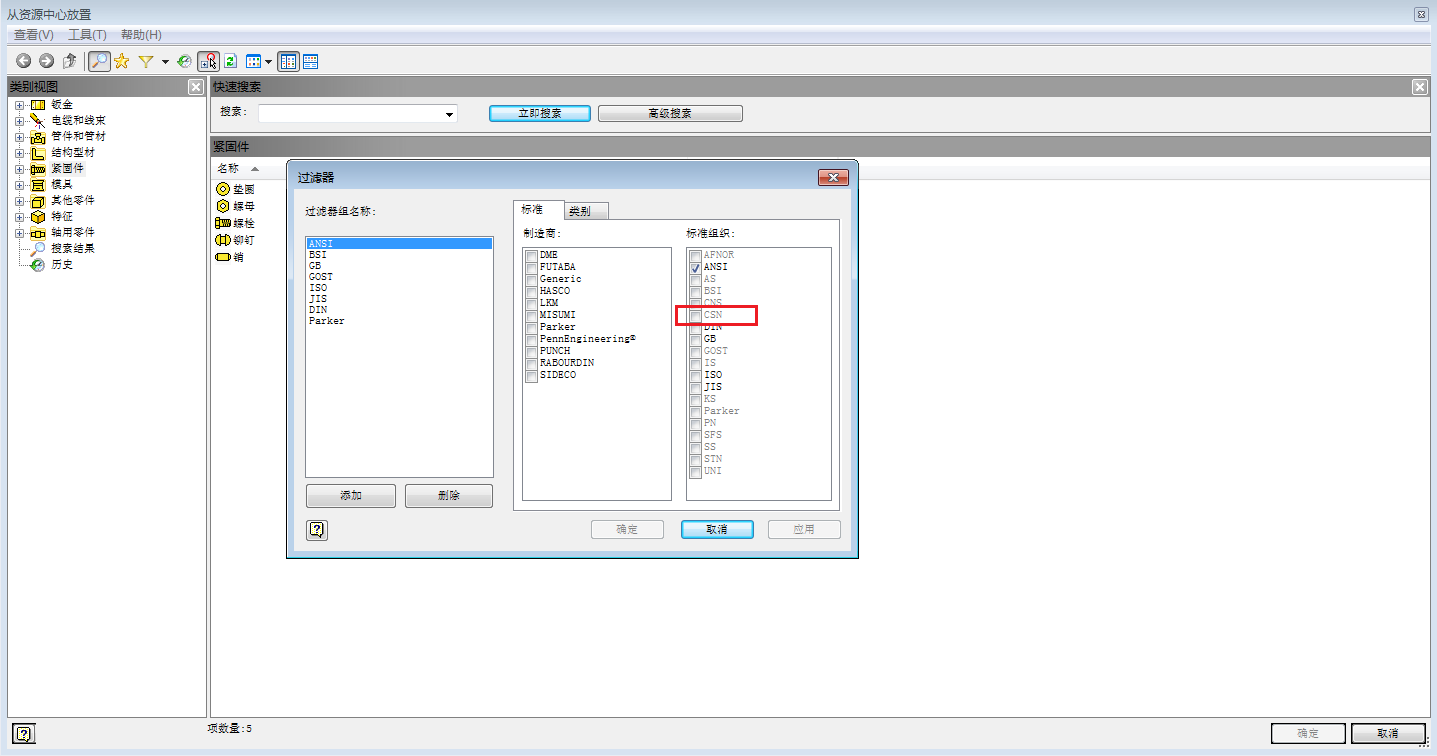Select GOST in filter group list
The image size is (1437, 756).
pos(399,277)
